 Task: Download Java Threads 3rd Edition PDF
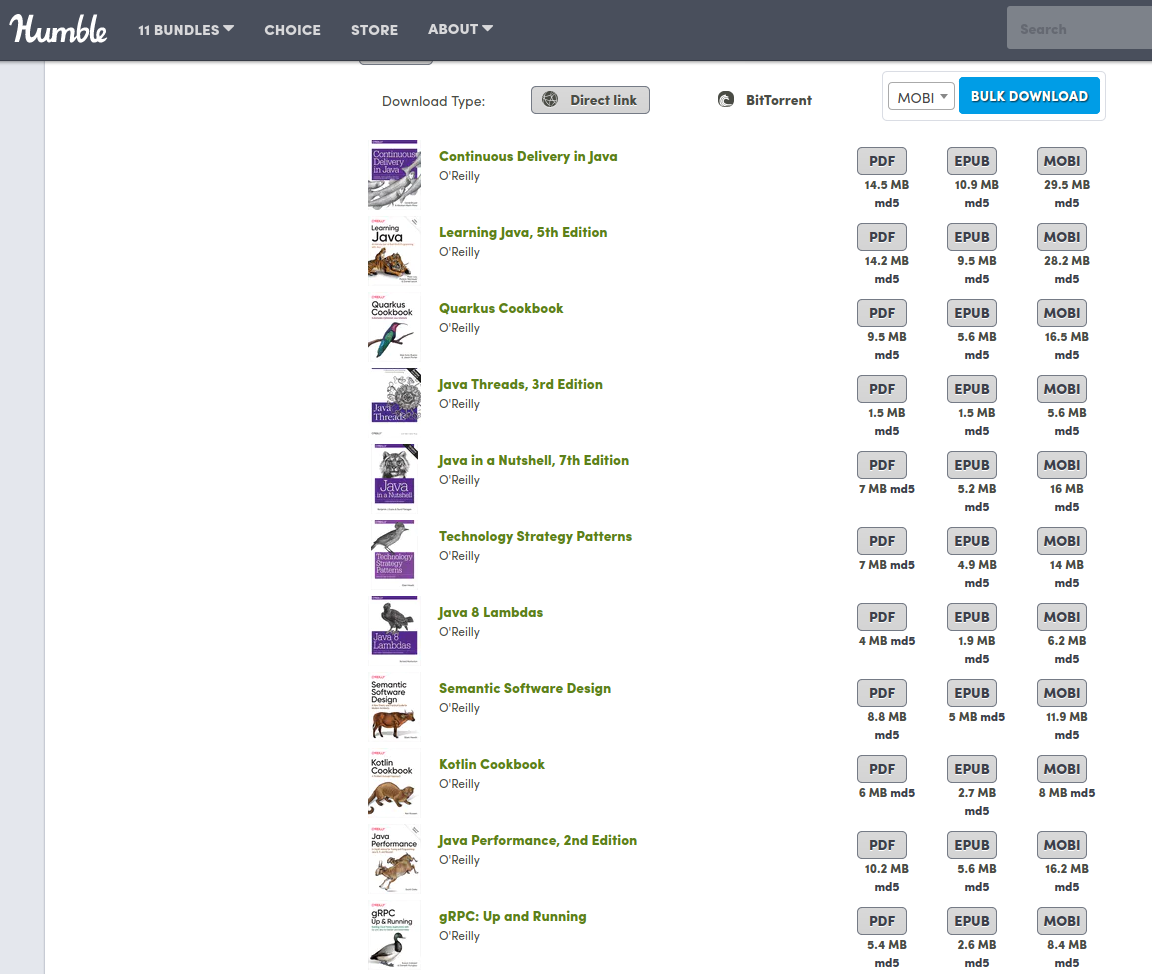click(x=882, y=389)
